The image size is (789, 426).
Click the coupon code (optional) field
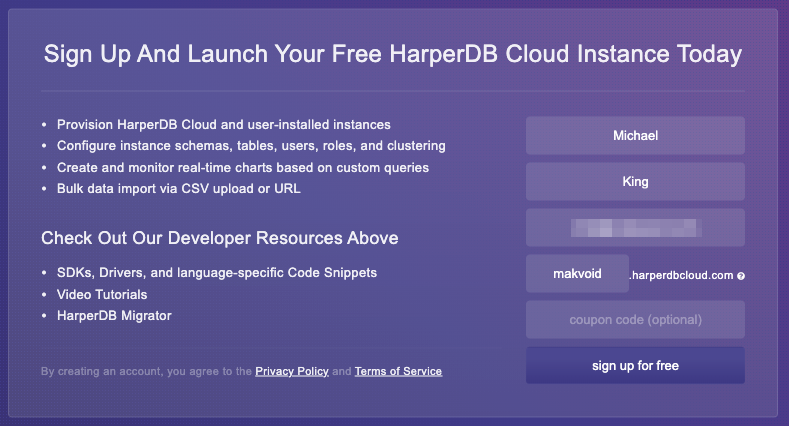(635, 320)
